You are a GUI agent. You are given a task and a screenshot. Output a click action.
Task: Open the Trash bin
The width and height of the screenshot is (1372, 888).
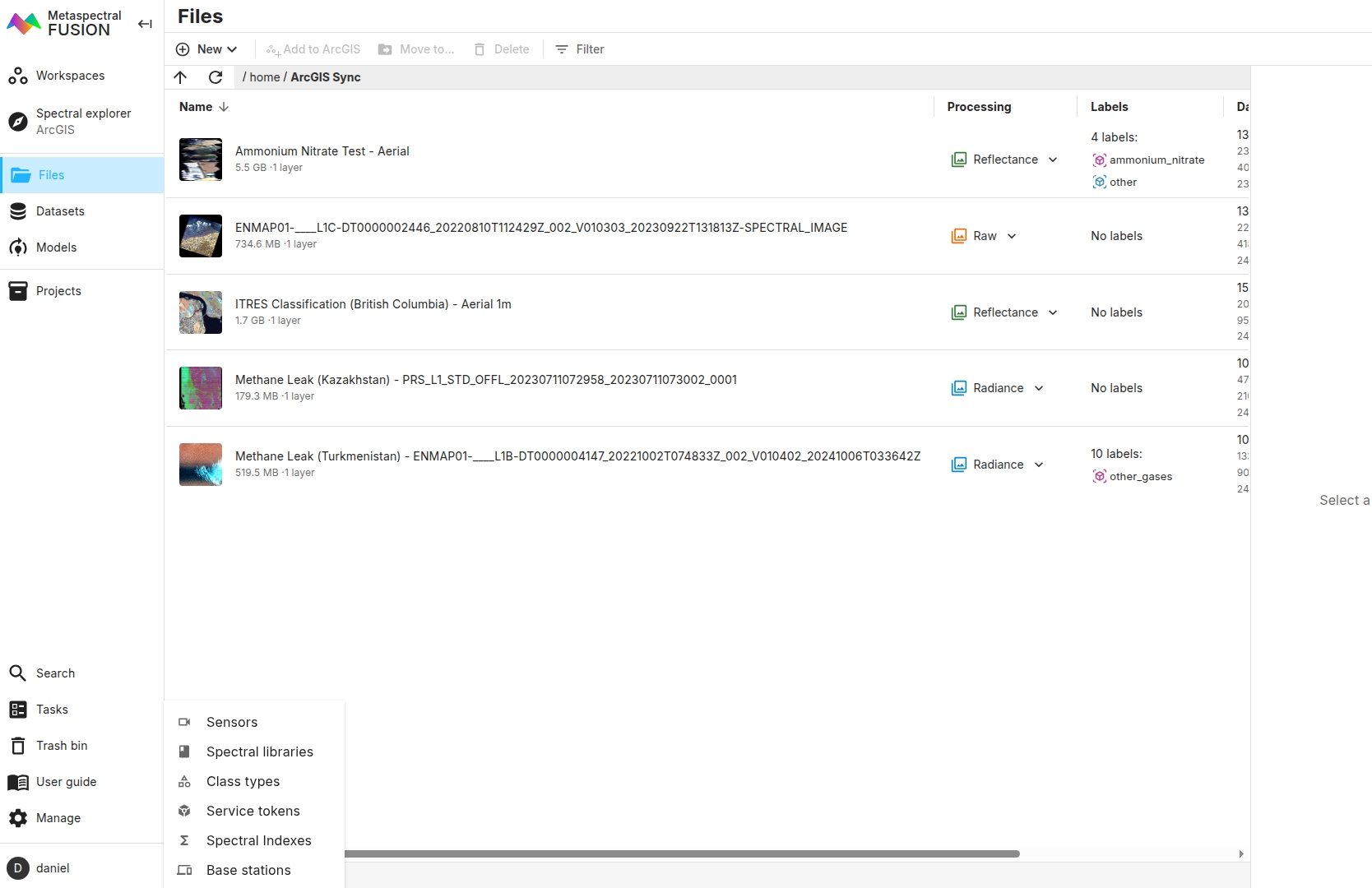(x=61, y=746)
